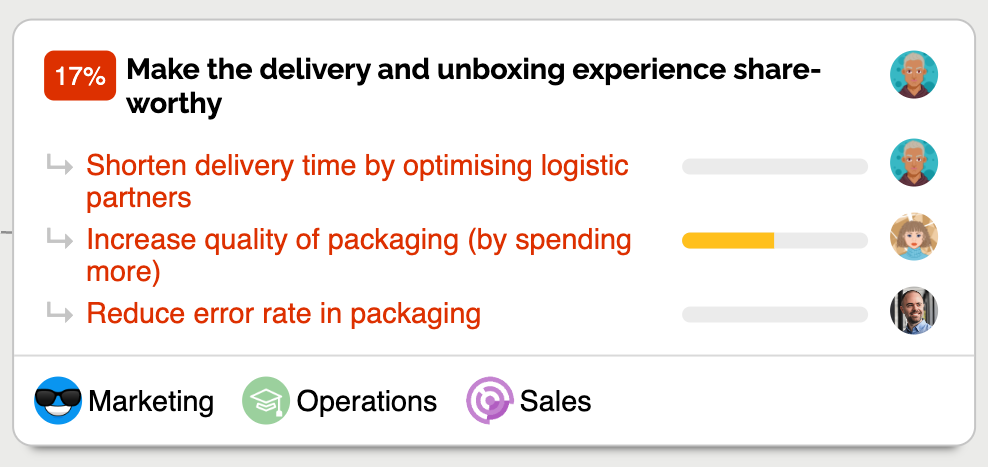This screenshot has width=988, height=467.
Task: Select the Marketing team tag
Action: coord(150,402)
